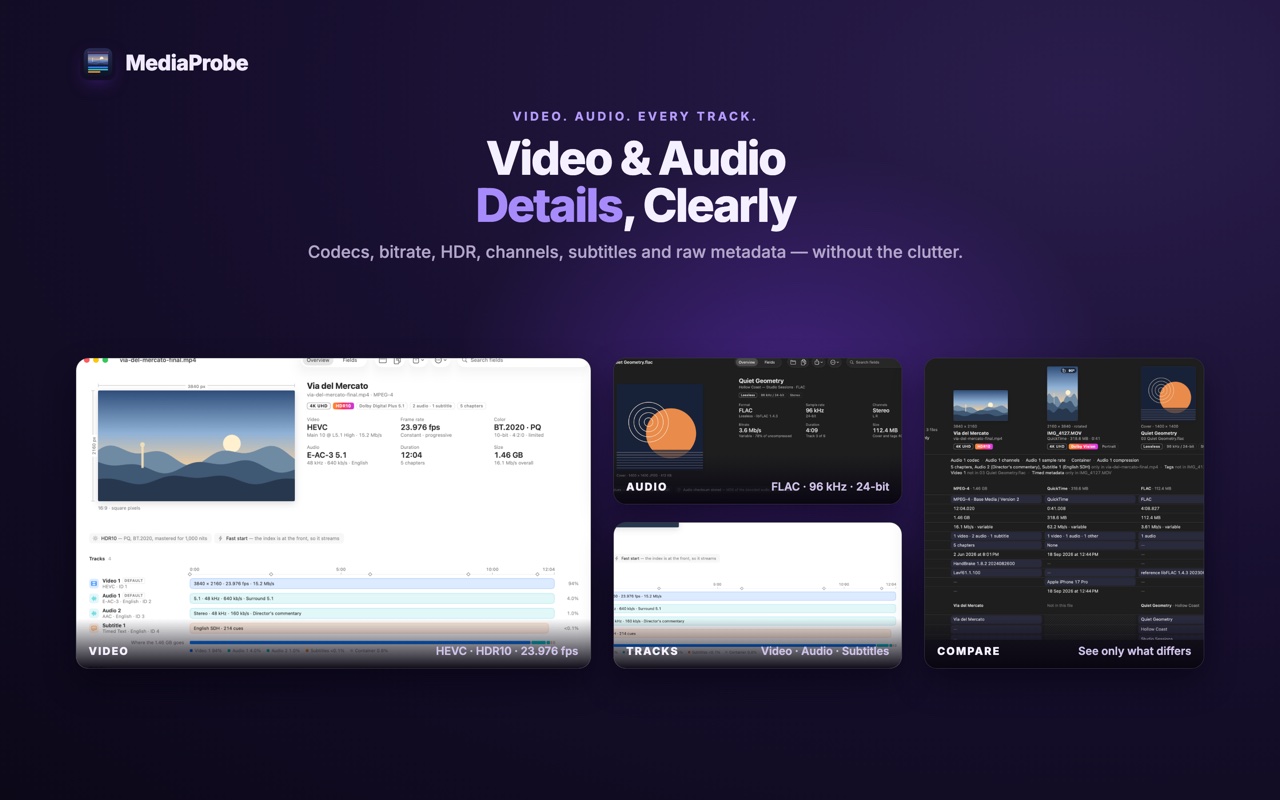This screenshot has width=1280, height=800.
Task: Switch to Fields tab in the Via del Mercato window
Action: point(350,360)
